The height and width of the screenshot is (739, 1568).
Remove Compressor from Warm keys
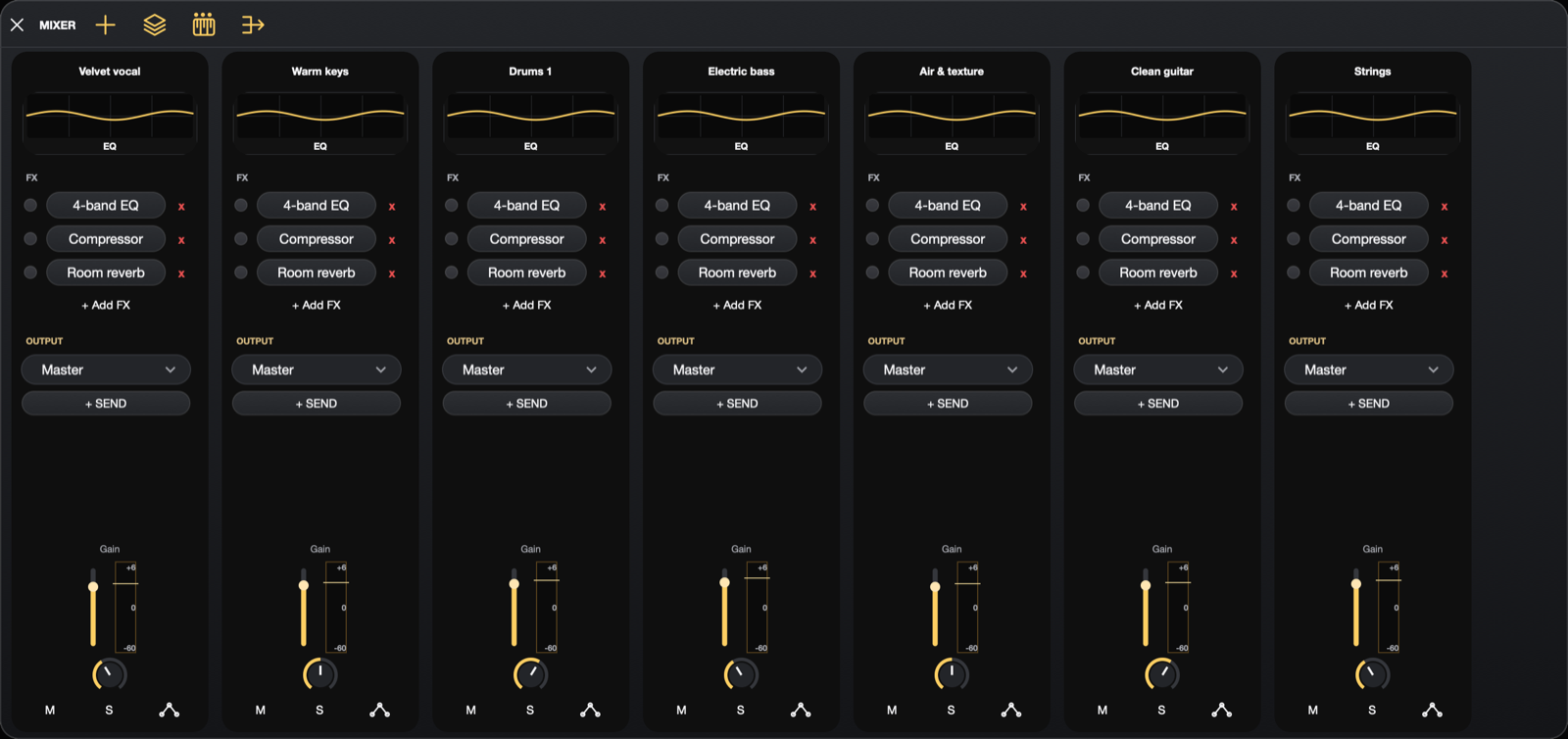pyautogui.click(x=392, y=240)
